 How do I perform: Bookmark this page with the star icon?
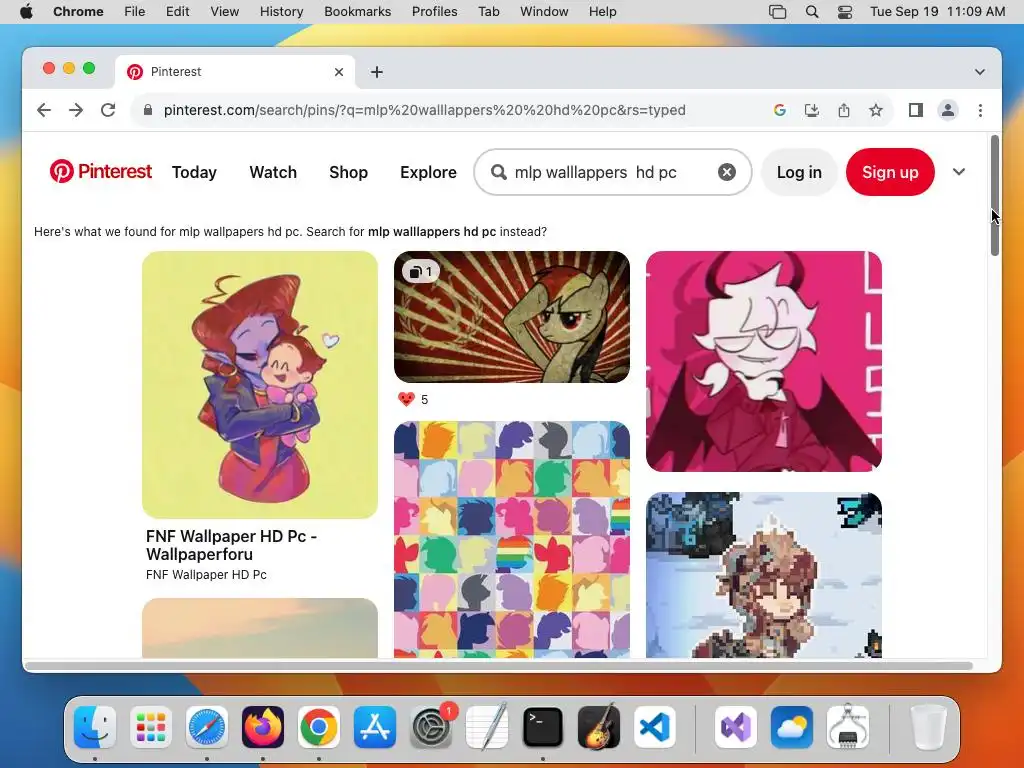[x=876, y=110]
